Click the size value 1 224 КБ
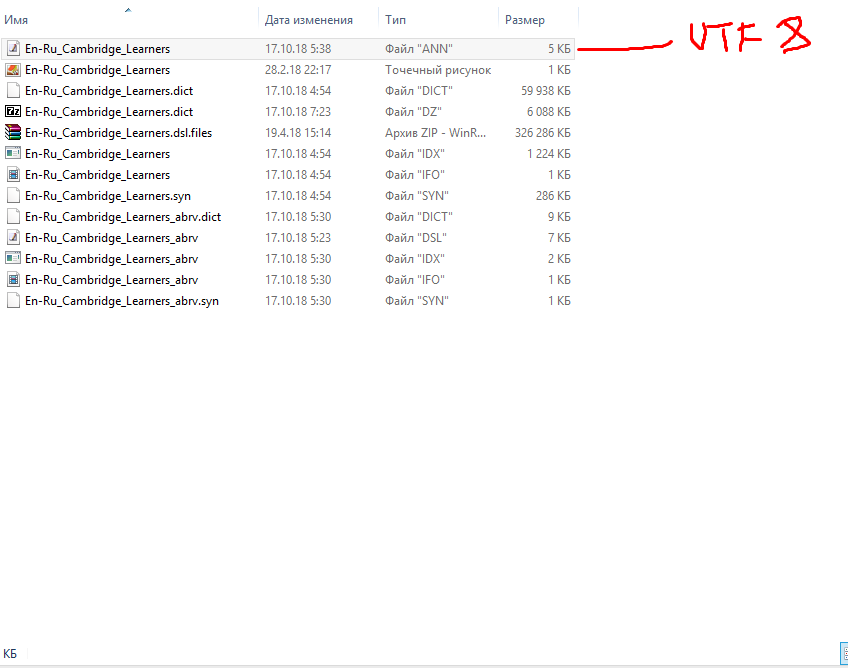This screenshot has width=848, height=668. pos(549,154)
